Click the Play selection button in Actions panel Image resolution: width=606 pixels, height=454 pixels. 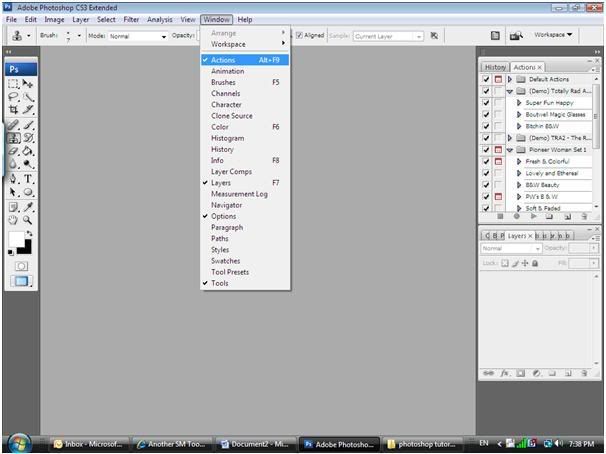(x=534, y=216)
